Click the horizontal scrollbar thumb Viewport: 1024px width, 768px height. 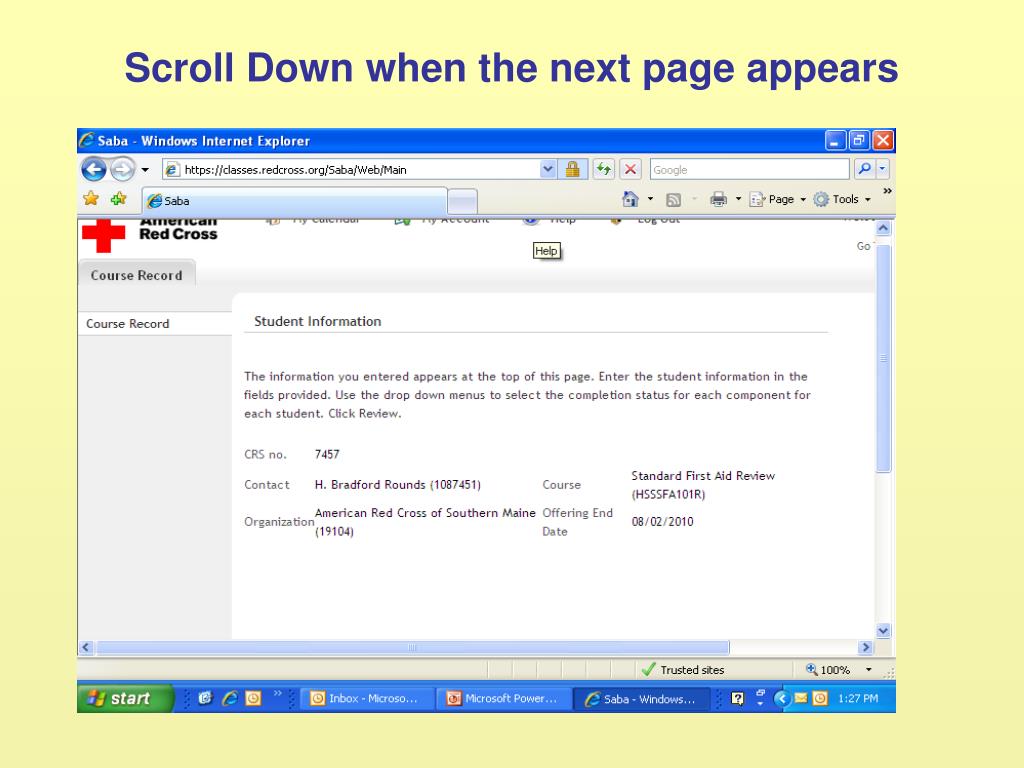pos(413,647)
